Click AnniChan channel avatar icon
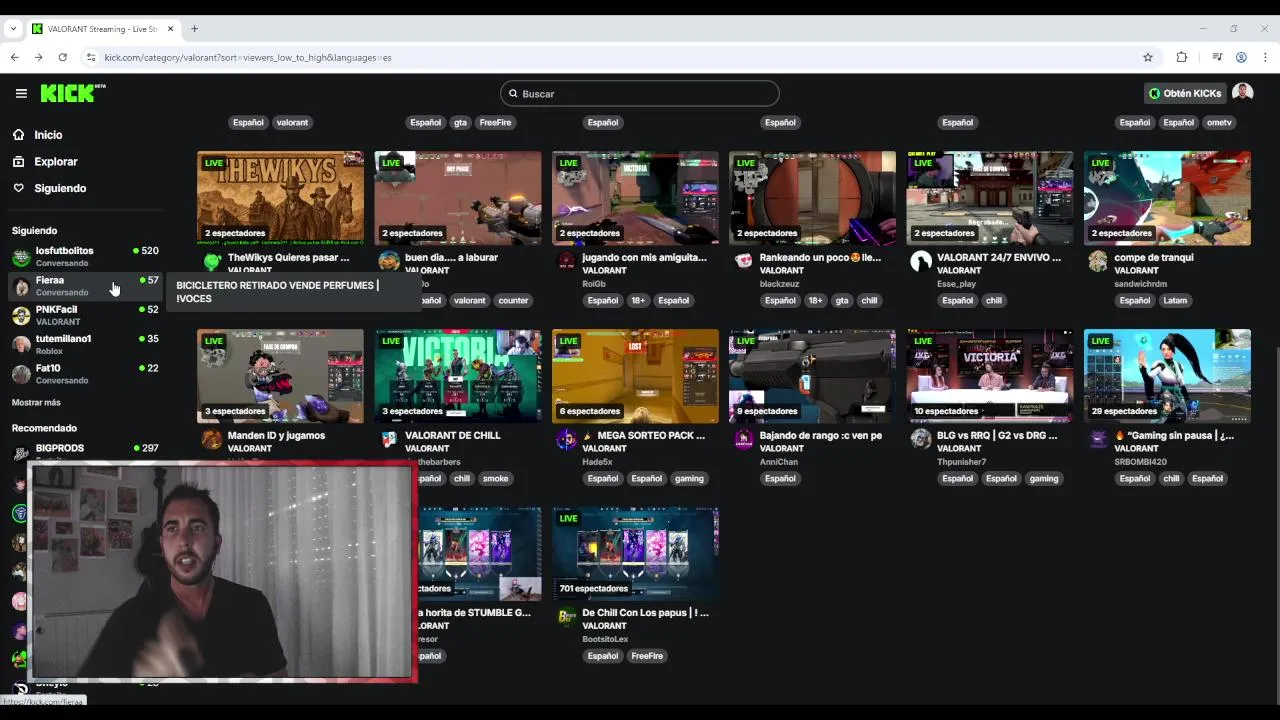Image resolution: width=1280 pixels, height=720 pixels. pos(743,440)
